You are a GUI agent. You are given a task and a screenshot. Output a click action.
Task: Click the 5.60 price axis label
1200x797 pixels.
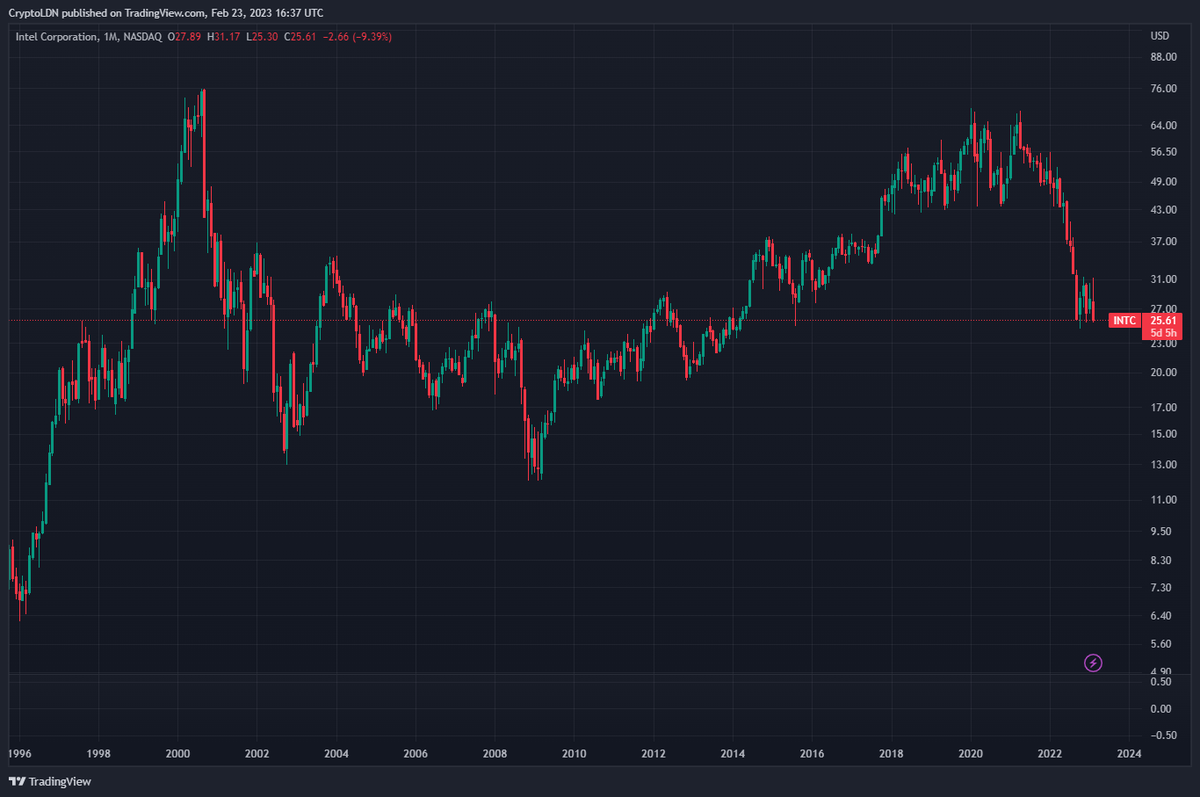coord(1160,644)
